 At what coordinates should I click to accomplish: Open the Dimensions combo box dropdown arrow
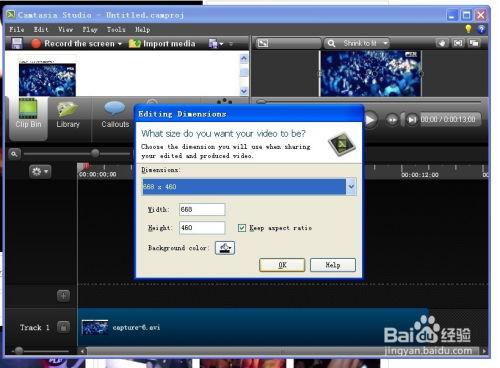tap(351, 187)
